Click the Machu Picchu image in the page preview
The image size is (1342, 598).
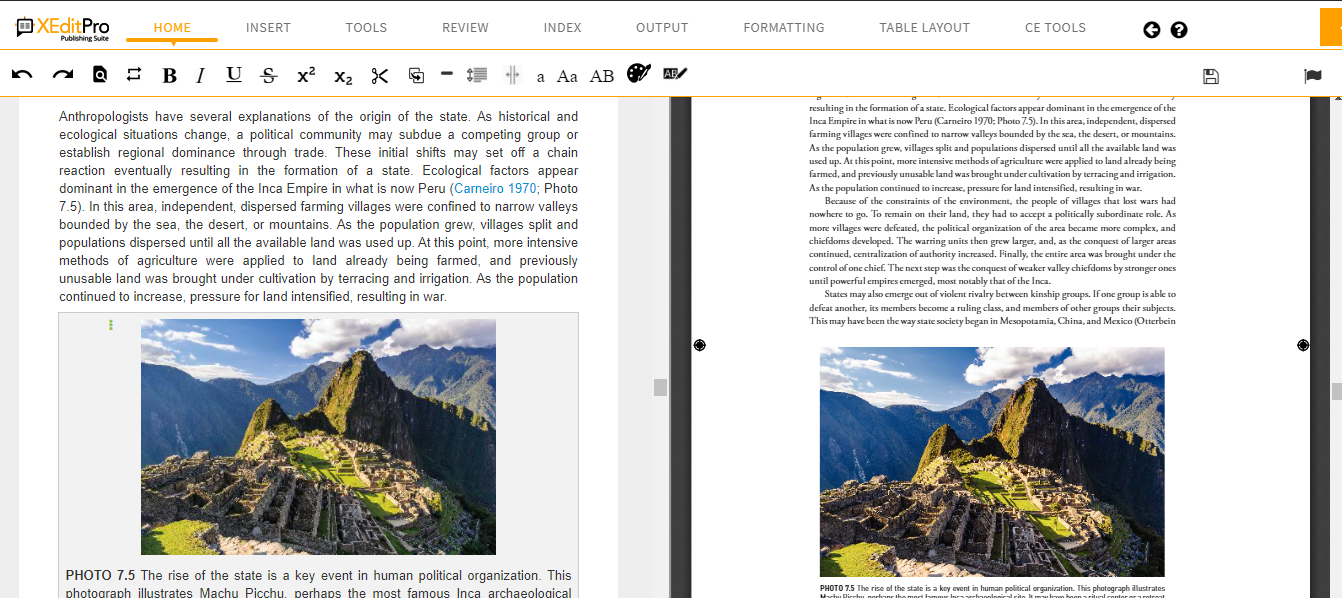point(992,462)
